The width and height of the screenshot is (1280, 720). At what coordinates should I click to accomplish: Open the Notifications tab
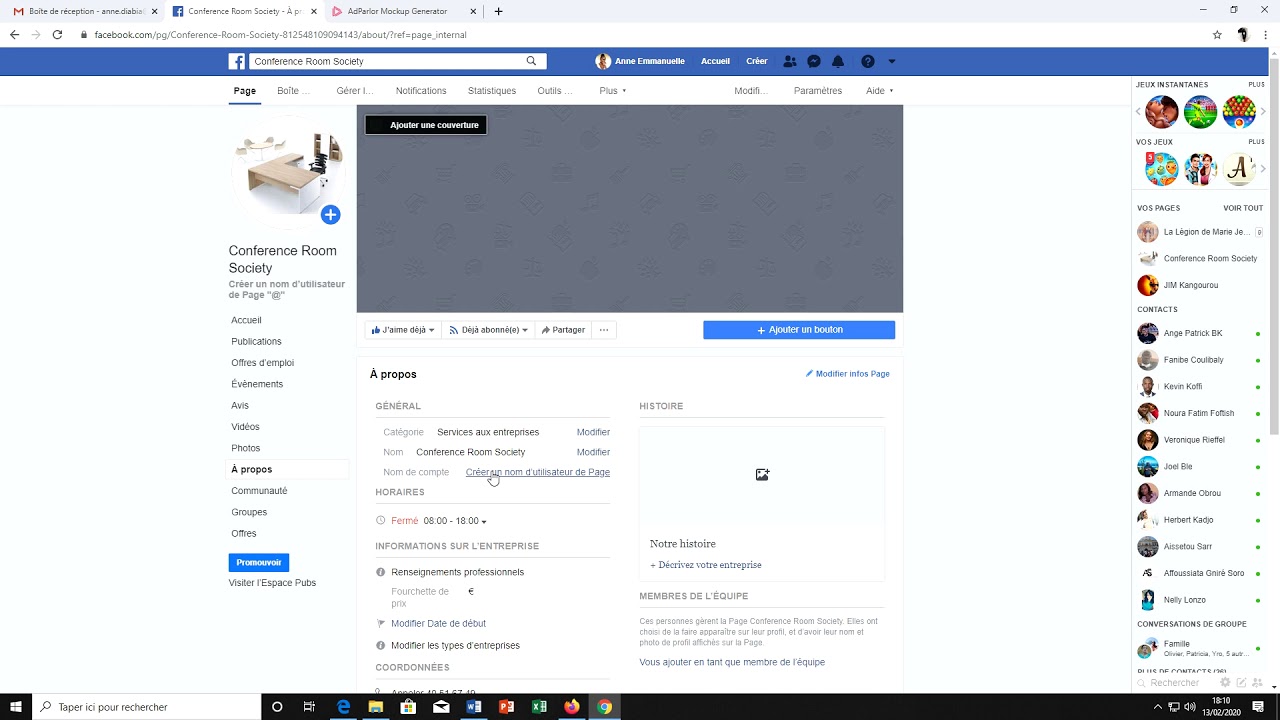(421, 91)
